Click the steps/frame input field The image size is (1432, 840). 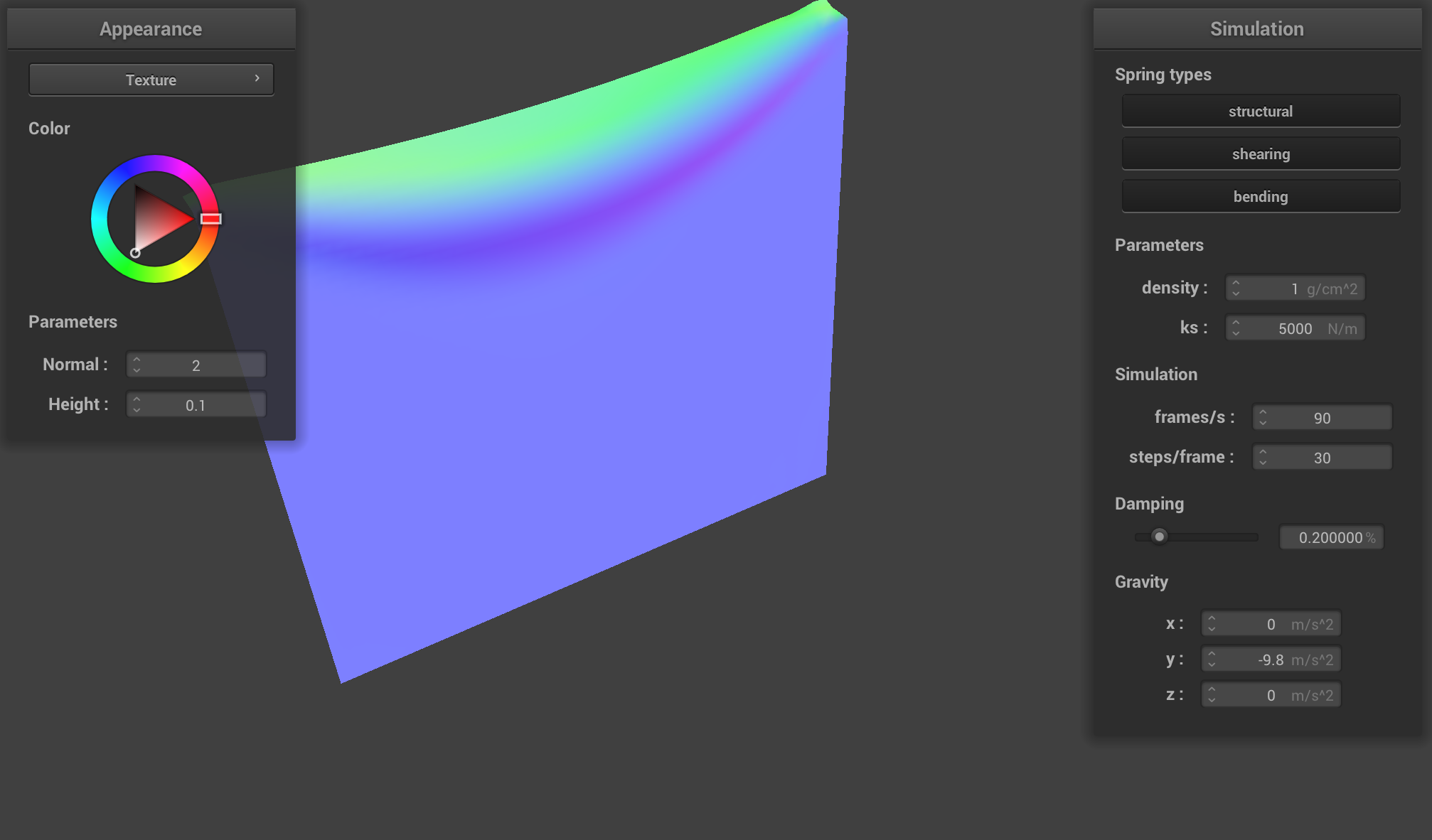(x=1322, y=457)
